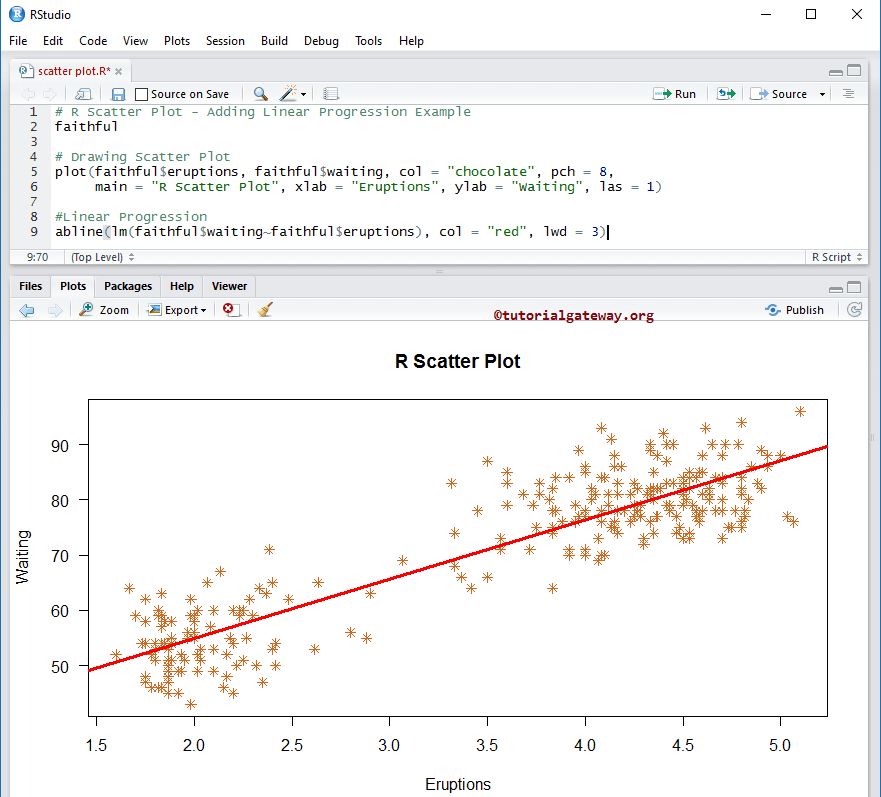Enable the Source on Save checkbox
The width and height of the screenshot is (881, 797).
point(141,92)
